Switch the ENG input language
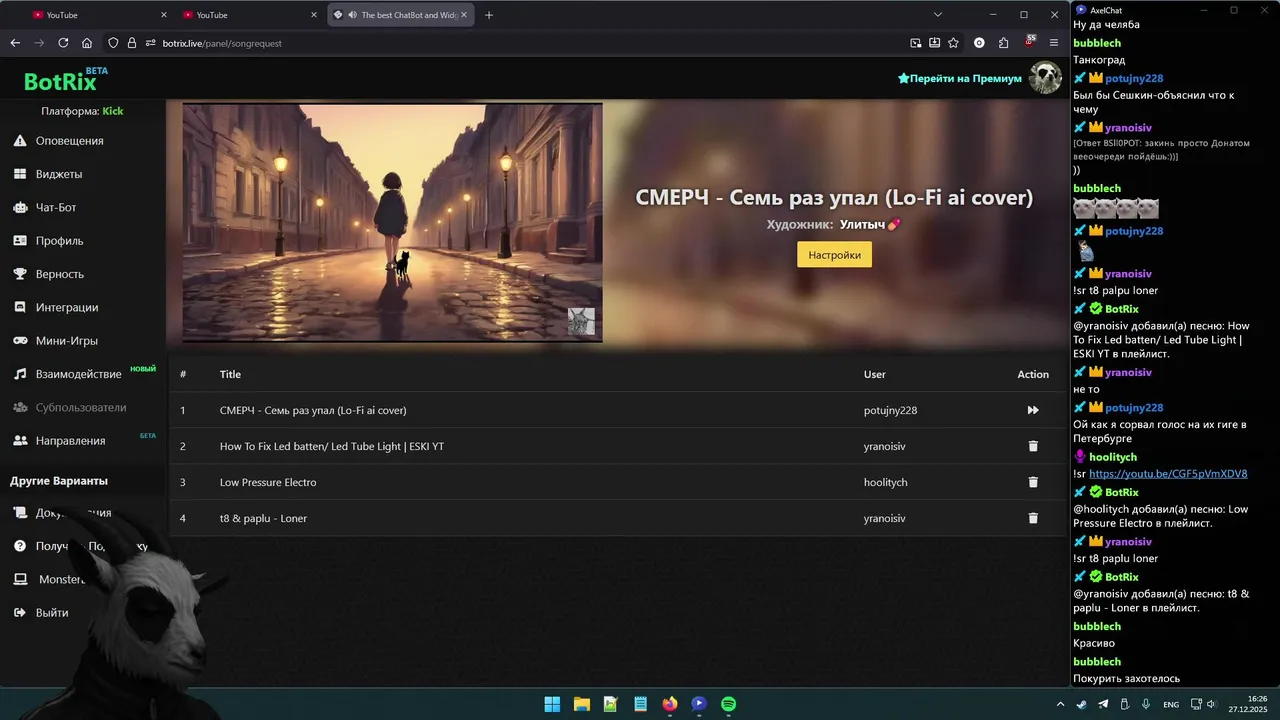1280x720 pixels. 1171,704
